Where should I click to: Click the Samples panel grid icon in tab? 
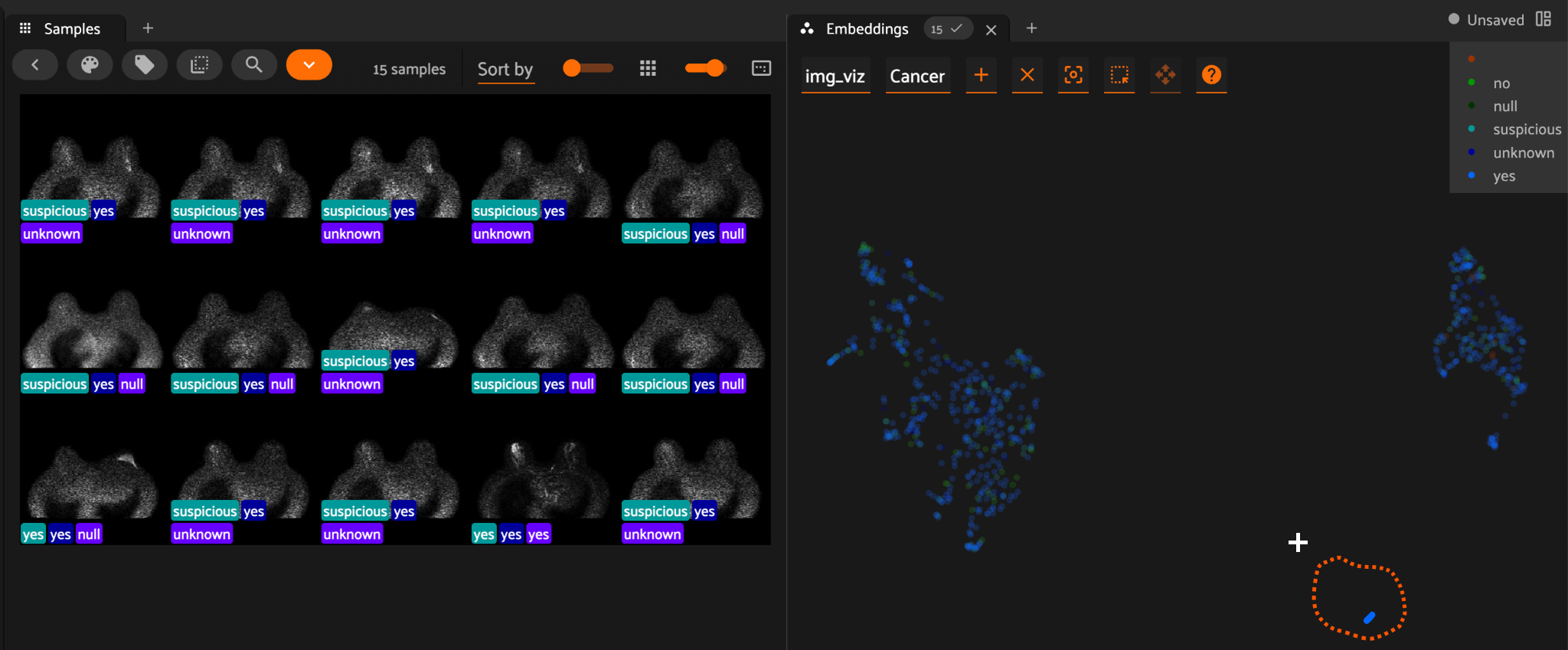pos(25,28)
